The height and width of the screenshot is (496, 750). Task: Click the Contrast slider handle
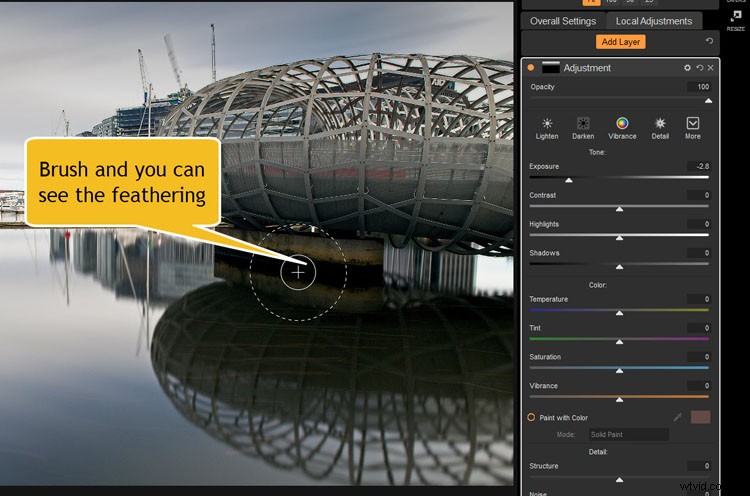(x=619, y=209)
